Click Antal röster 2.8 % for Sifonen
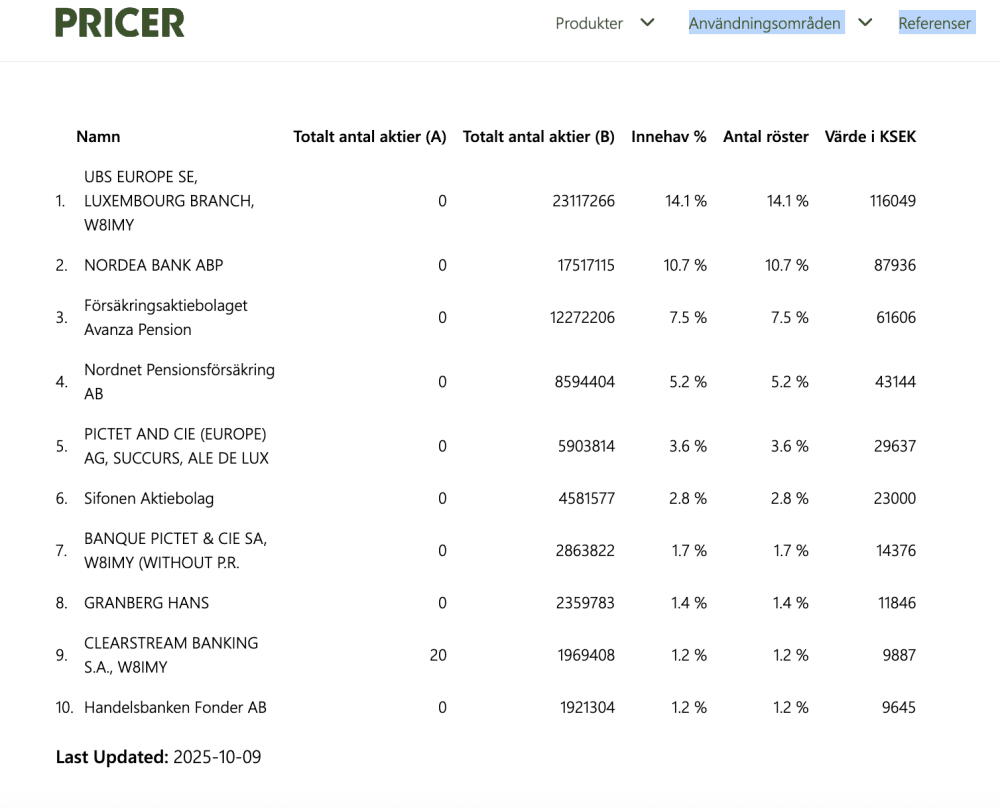The width and height of the screenshot is (1000, 808). tap(790, 499)
